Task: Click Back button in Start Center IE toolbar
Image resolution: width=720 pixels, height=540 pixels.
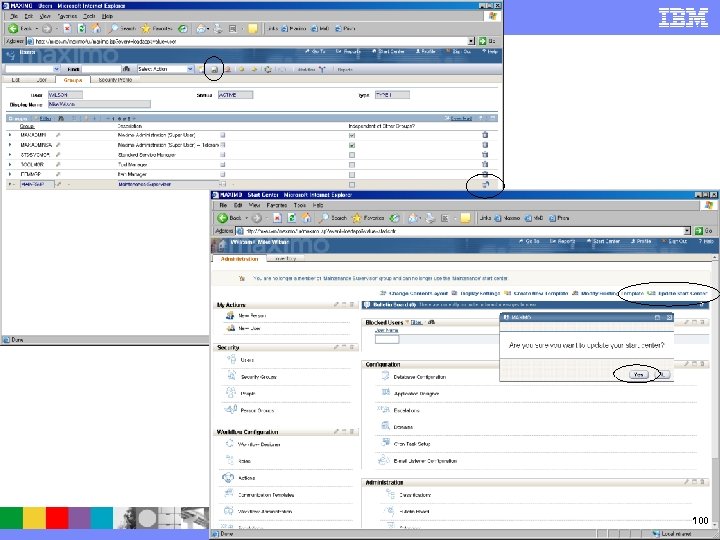Action: pos(230,218)
